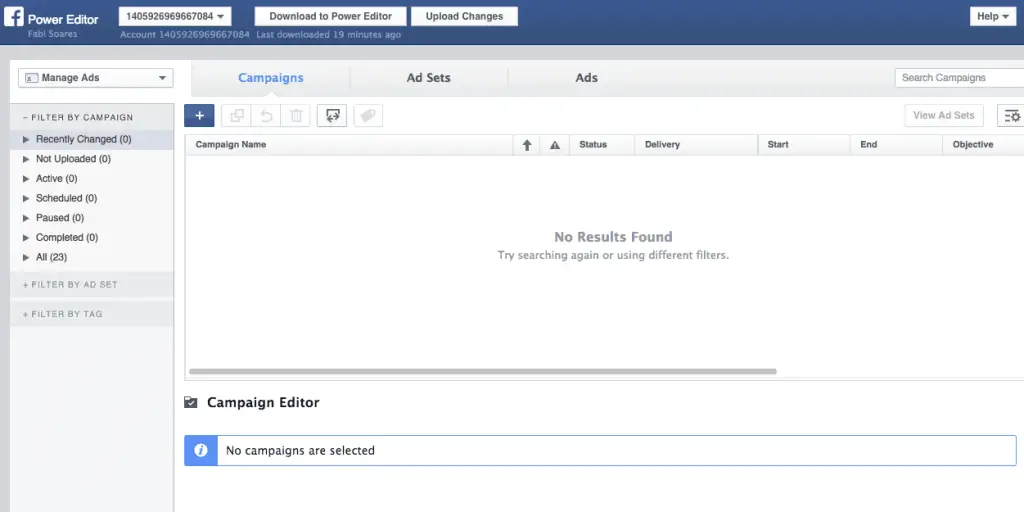Open the account number dropdown
This screenshot has height=512, width=1024.
click(x=175, y=16)
